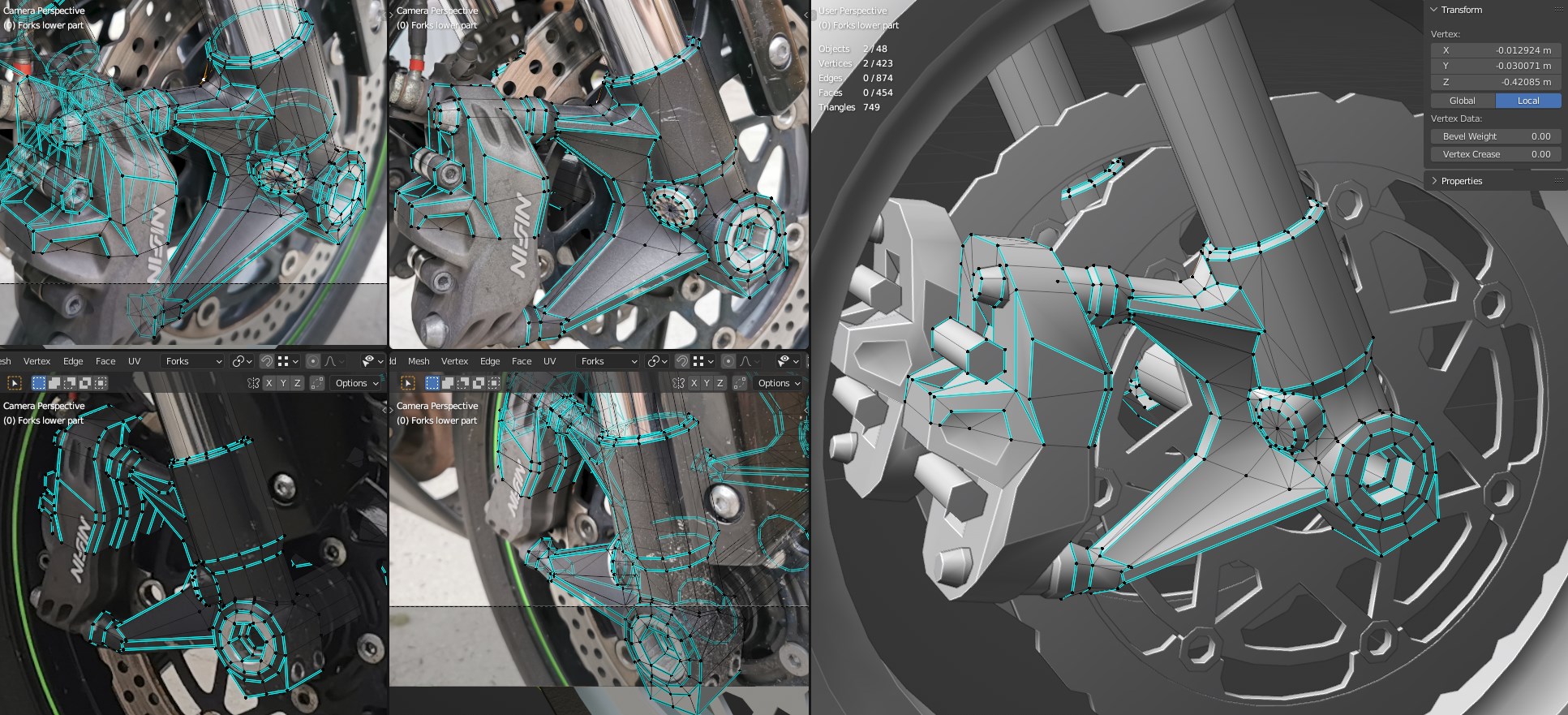Expand the Properties panel
The width and height of the screenshot is (1568, 715).
pos(1434,181)
